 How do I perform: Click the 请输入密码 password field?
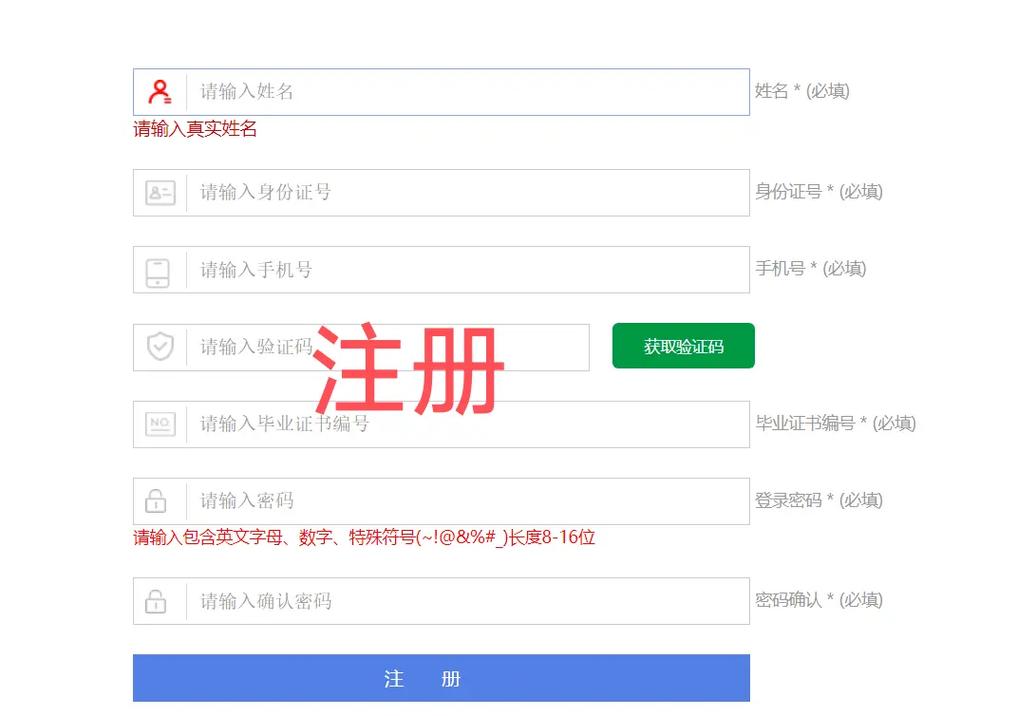(400, 500)
